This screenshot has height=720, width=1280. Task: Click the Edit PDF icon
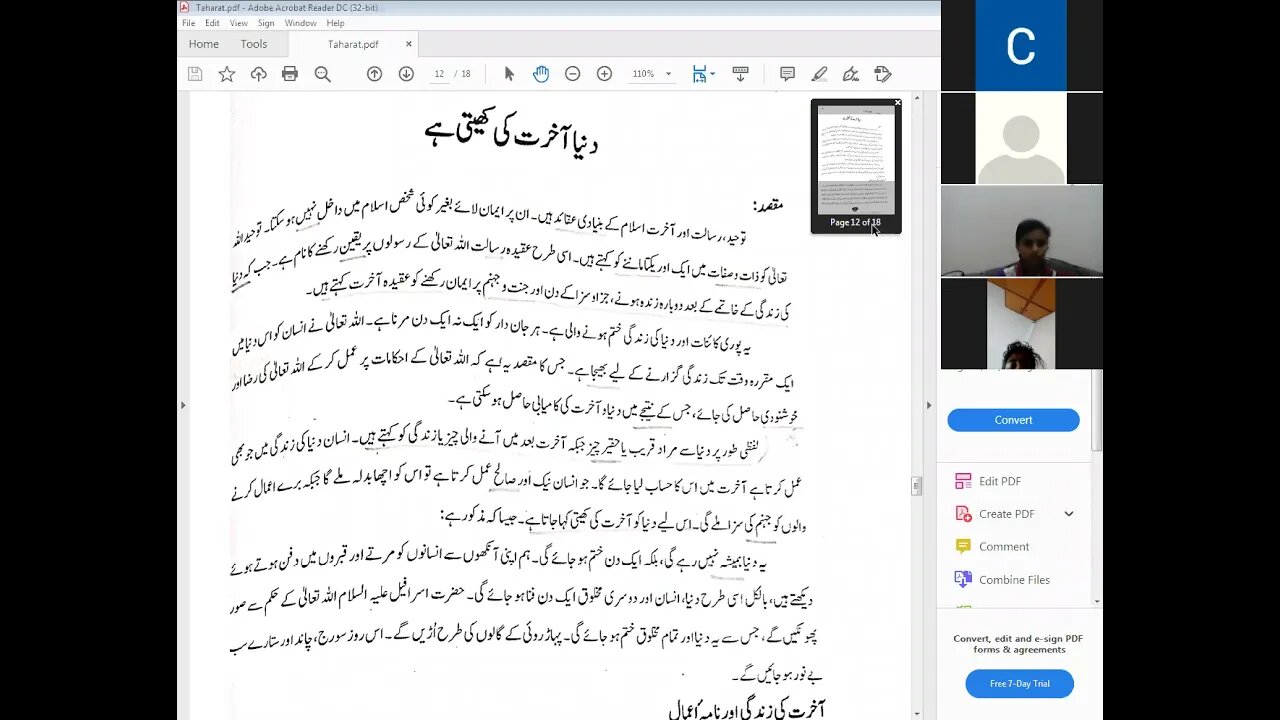click(x=963, y=481)
